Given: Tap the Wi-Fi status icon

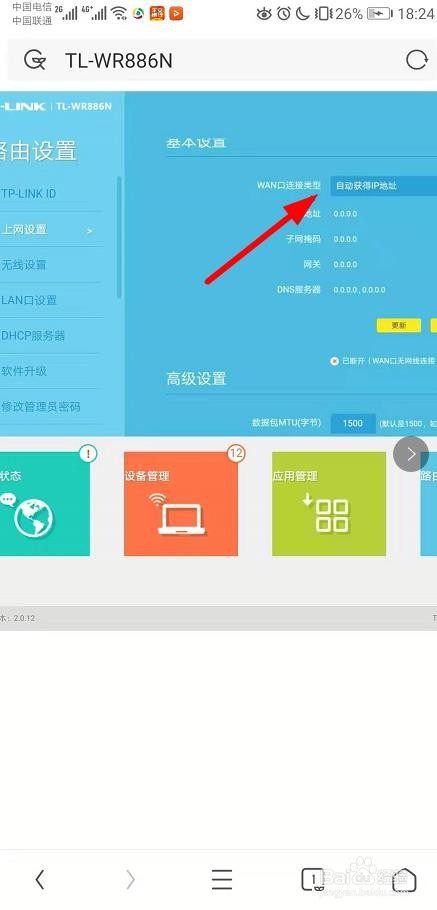Looking at the screenshot, I should point(119,13).
